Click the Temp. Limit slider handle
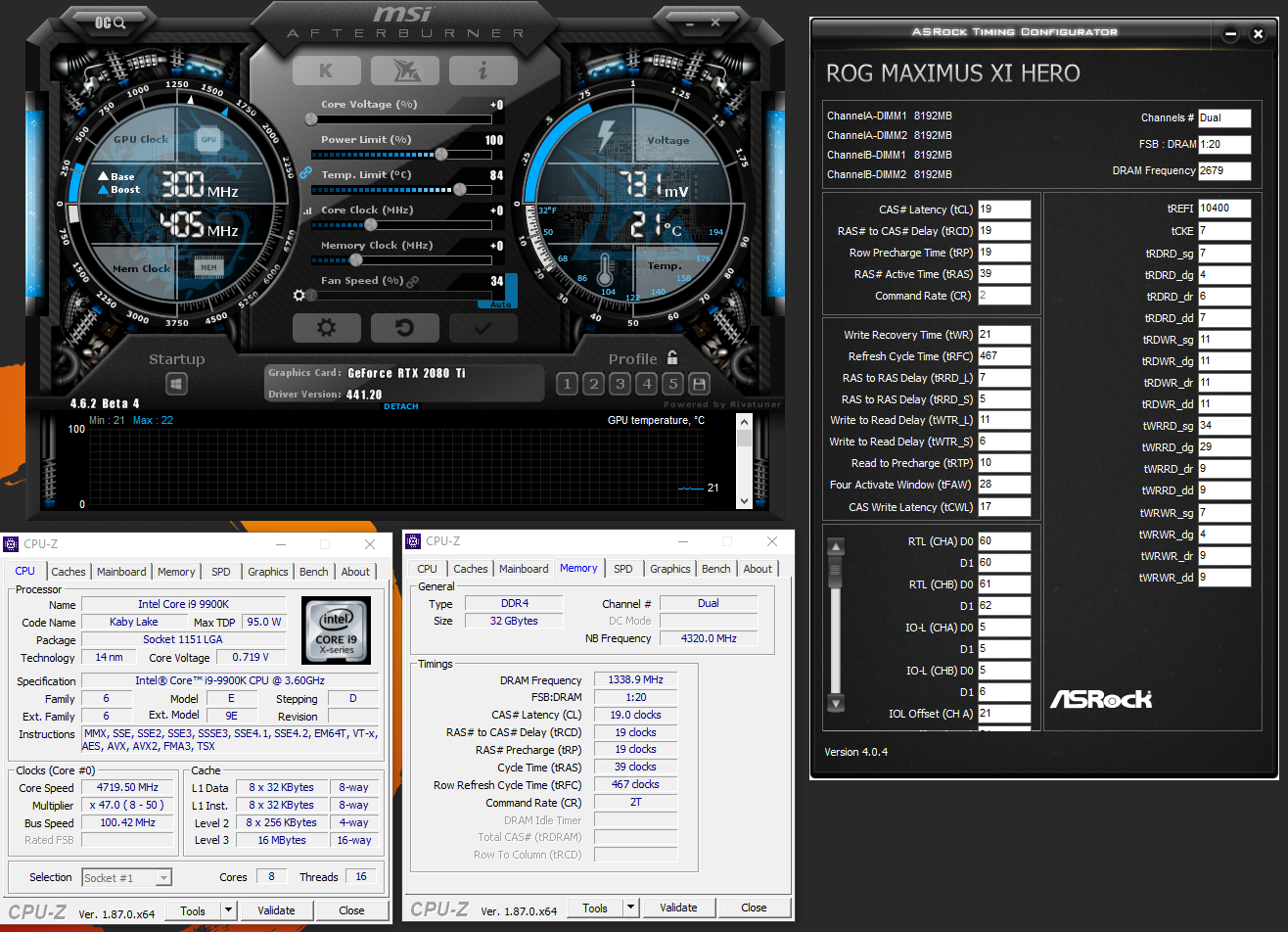The width and height of the screenshot is (1288, 932). [x=458, y=189]
